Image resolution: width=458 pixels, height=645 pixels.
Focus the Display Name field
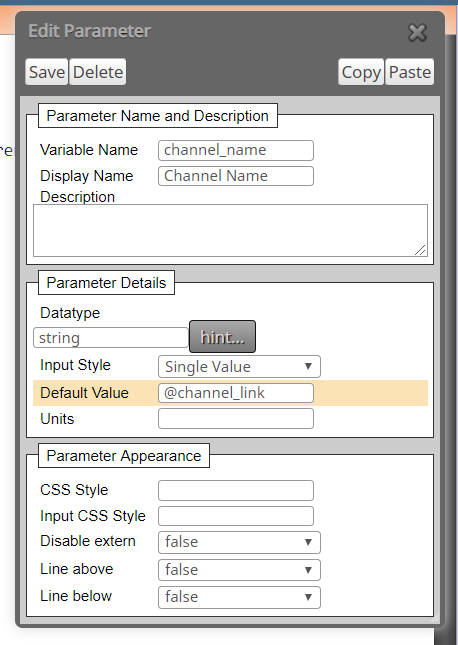(236, 176)
